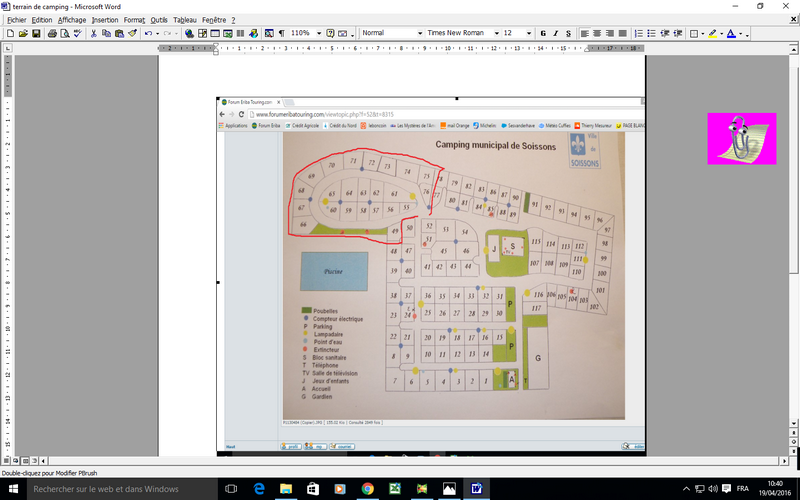Click the yellow highlight color button

pos(712,33)
